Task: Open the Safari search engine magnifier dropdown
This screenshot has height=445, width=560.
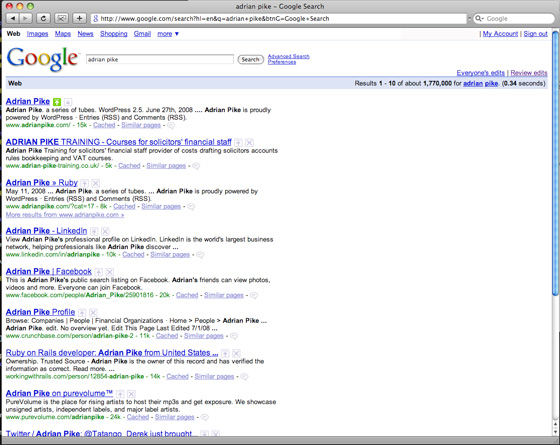Action: 479,19
